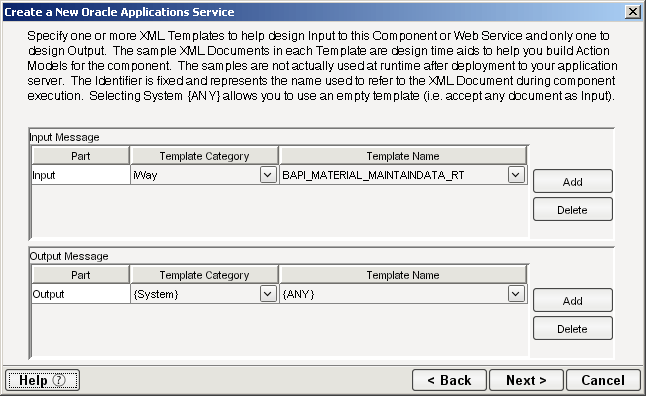646x396 pixels.
Task: Click Template Category header in Output Message
Action: (x=204, y=275)
